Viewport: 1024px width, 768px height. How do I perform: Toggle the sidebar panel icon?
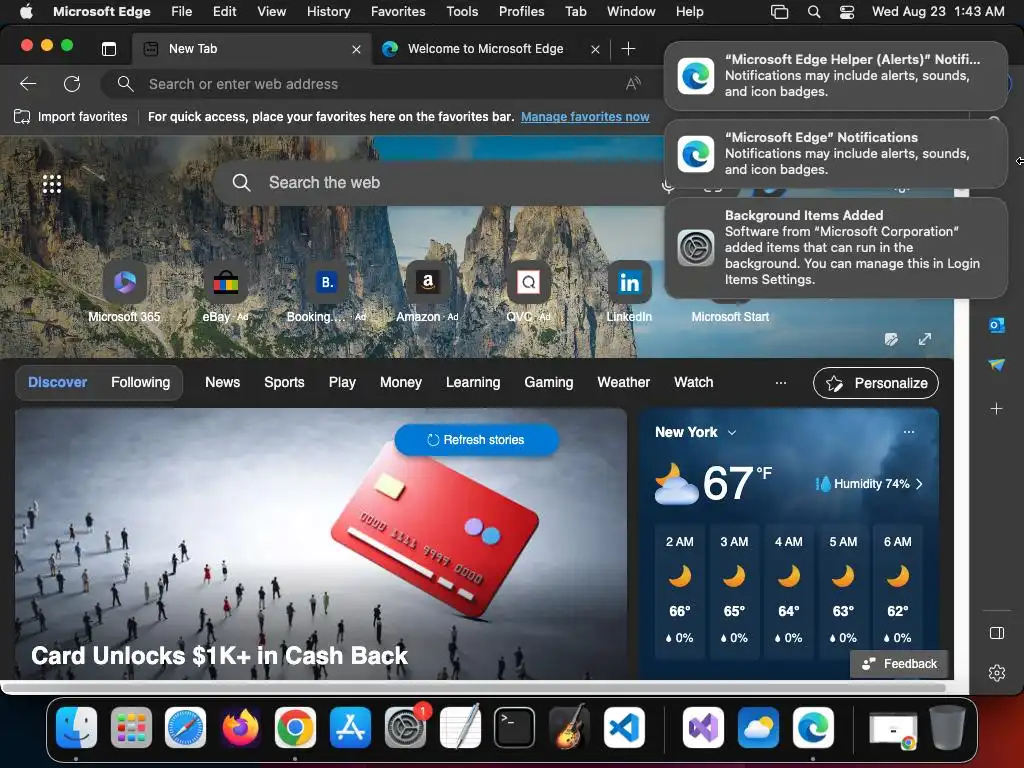pyautogui.click(x=997, y=633)
